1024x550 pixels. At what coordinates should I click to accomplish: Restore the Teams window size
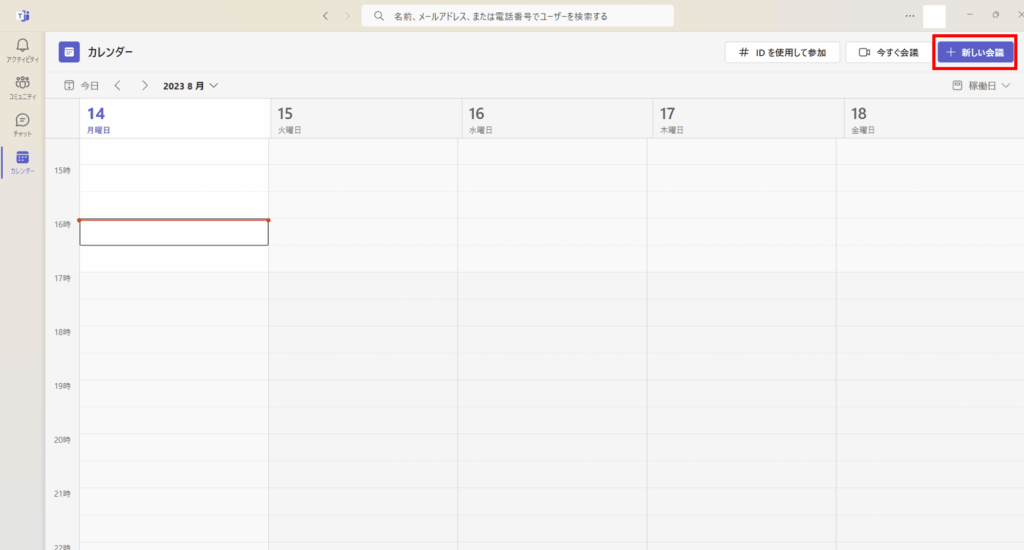coord(995,14)
